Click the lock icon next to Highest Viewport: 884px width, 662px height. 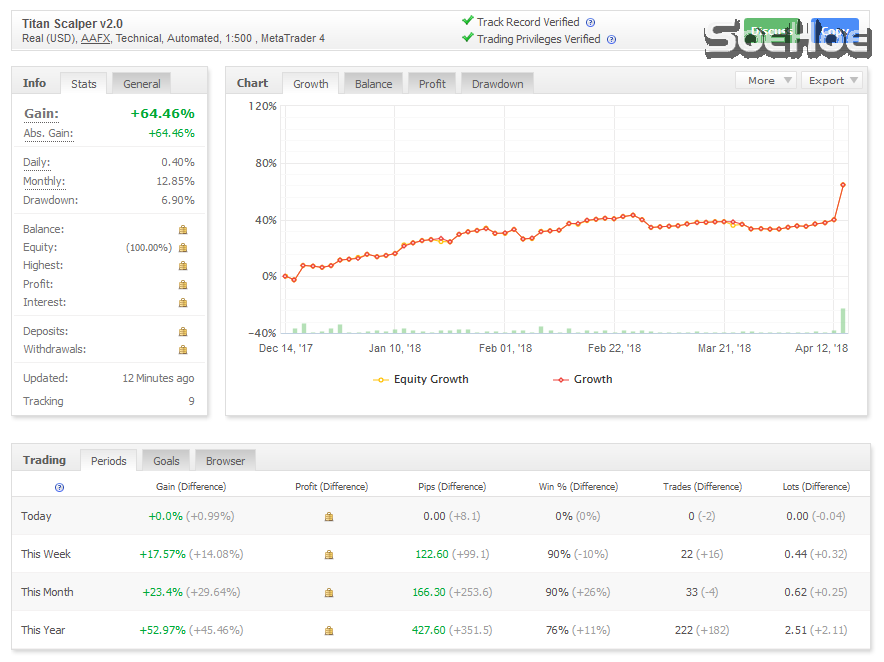click(x=183, y=266)
